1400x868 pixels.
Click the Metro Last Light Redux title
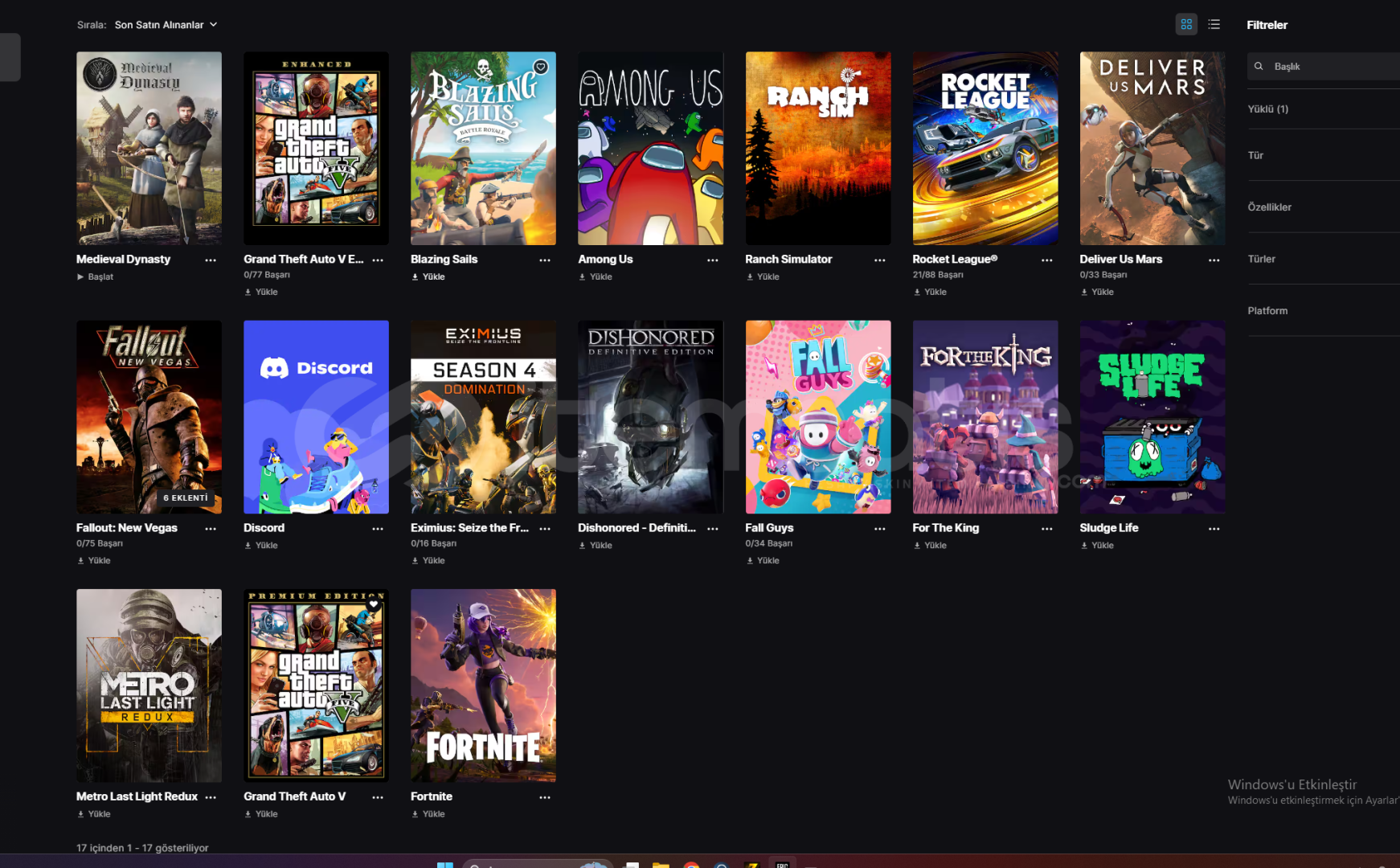point(137,796)
